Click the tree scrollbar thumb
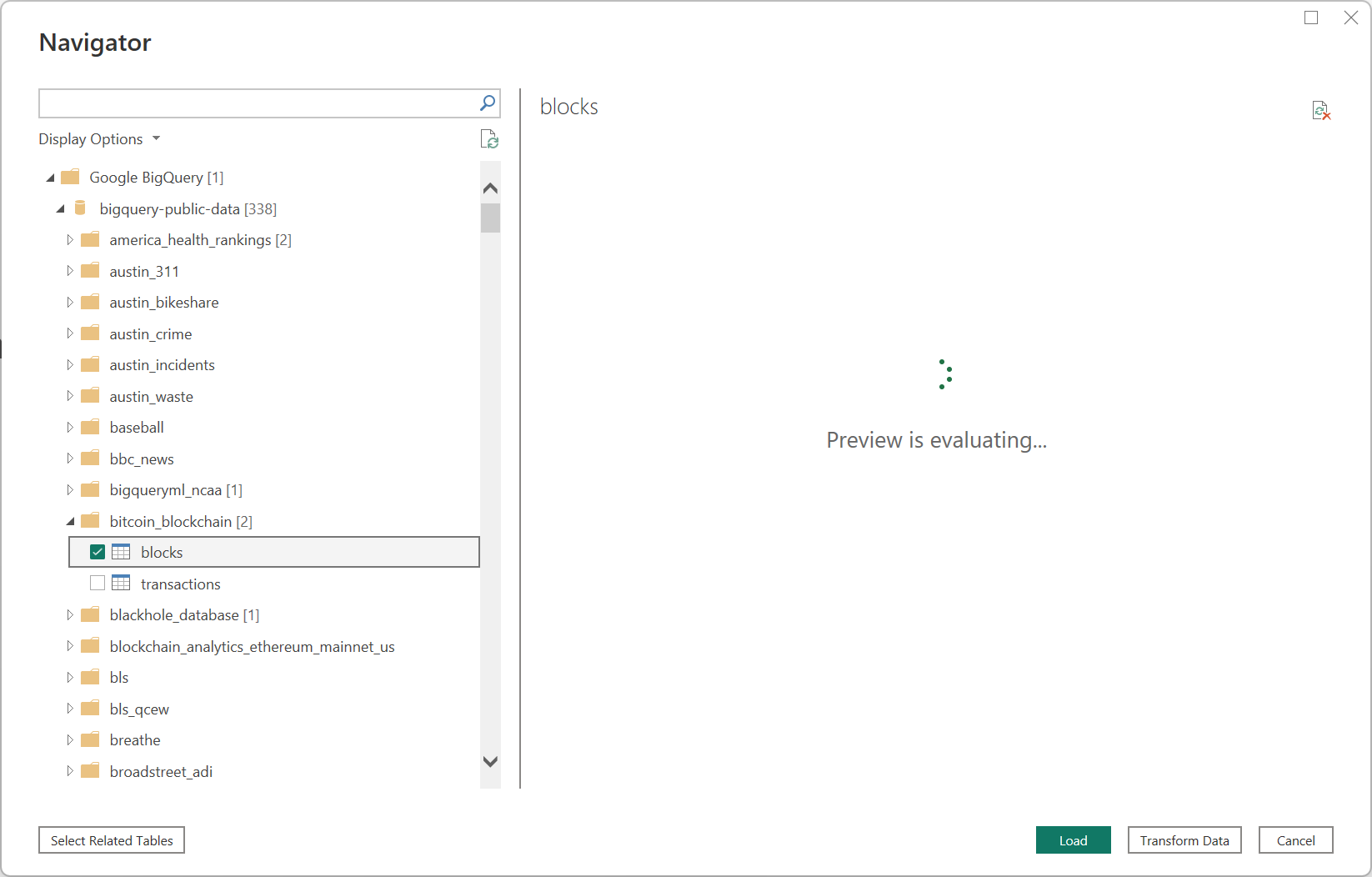The height and width of the screenshot is (877, 1372). click(x=490, y=218)
